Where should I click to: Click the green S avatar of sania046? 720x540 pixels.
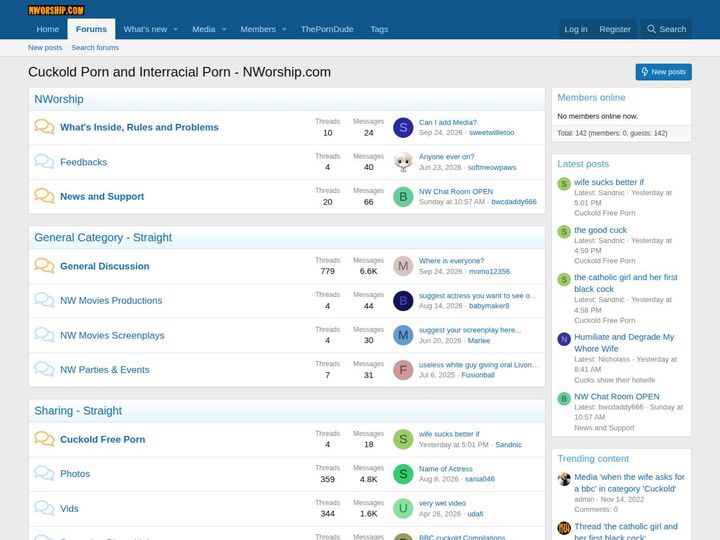pyautogui.click(x=403, y=474)
